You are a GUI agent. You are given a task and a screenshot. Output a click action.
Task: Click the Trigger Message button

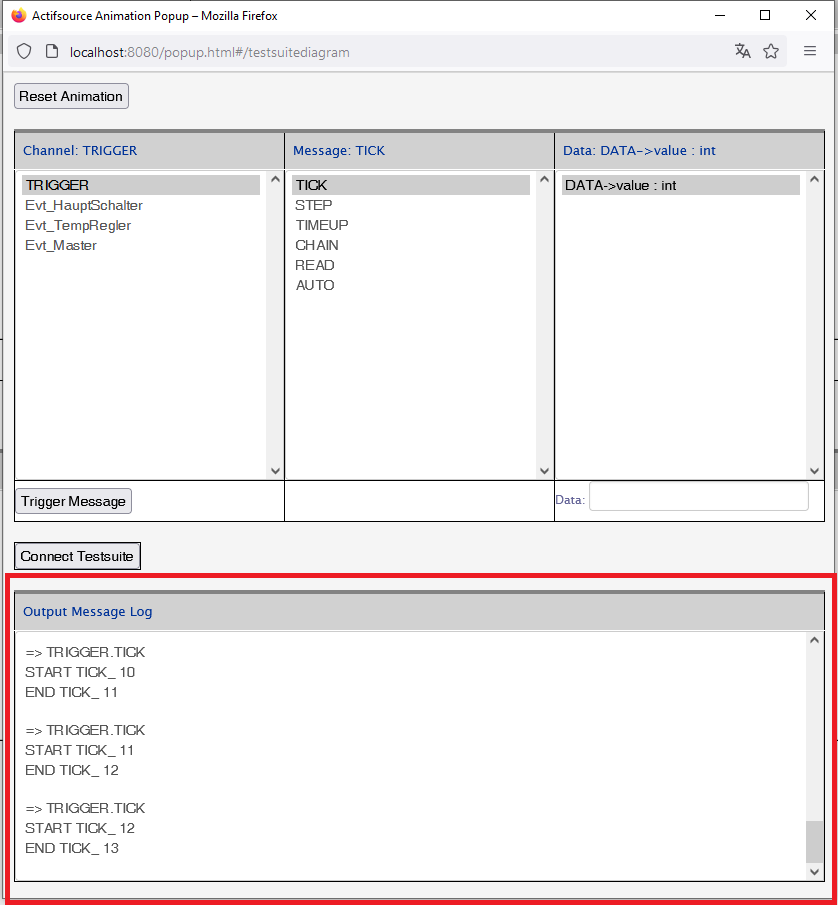(x=73, y=501)
